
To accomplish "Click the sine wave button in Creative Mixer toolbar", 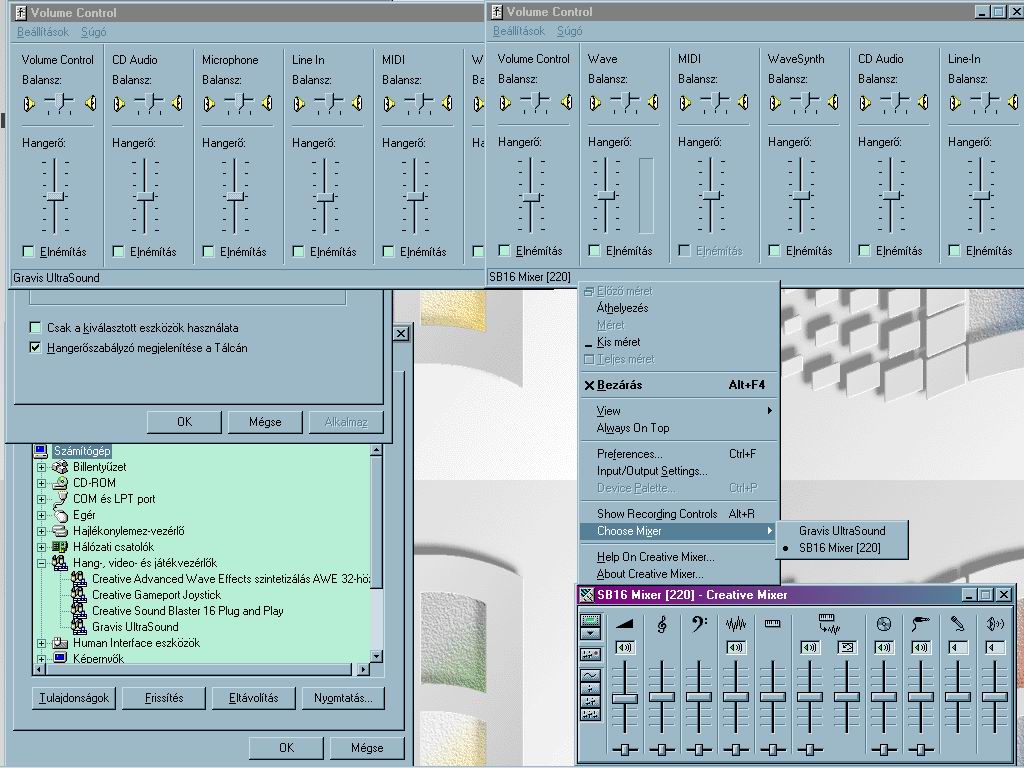I will (x=590, y=675).
